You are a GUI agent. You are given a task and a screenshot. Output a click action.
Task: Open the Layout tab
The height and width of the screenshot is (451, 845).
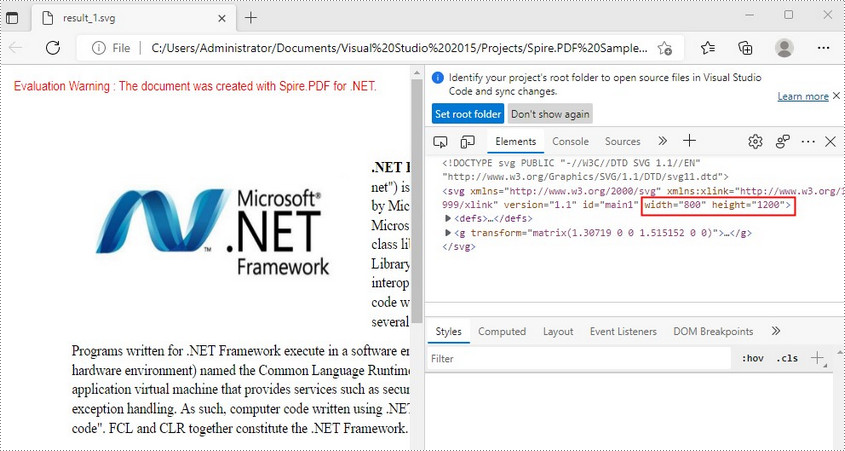pos(558,332)
